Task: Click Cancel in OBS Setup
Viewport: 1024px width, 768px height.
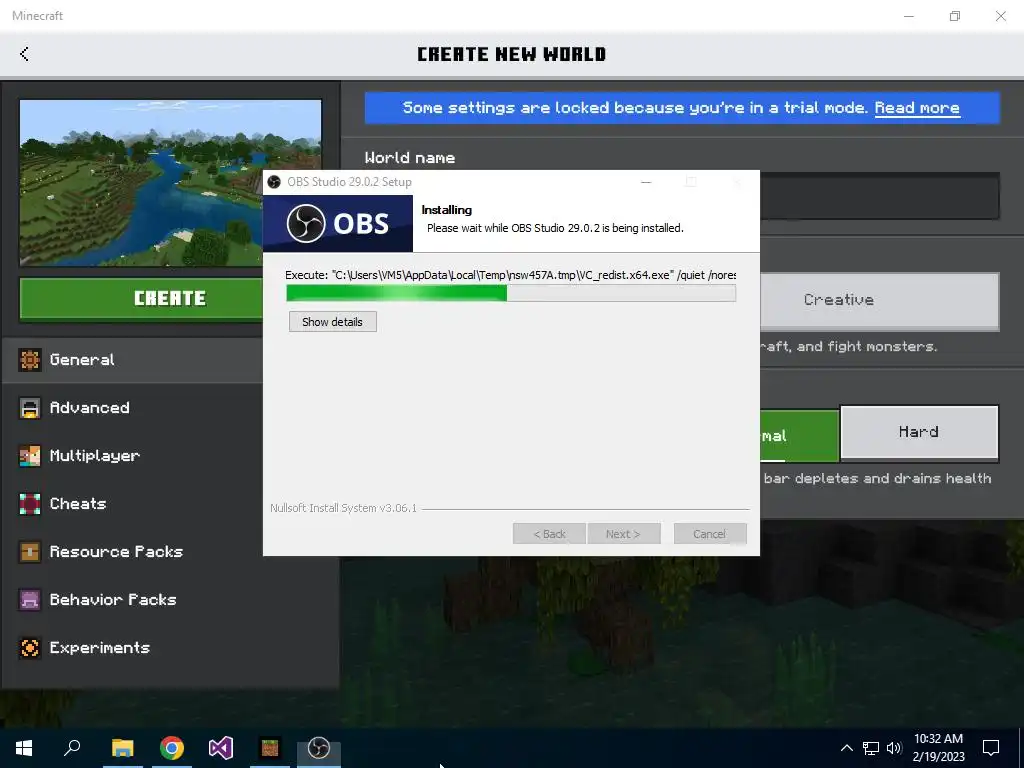Action: 710,534
